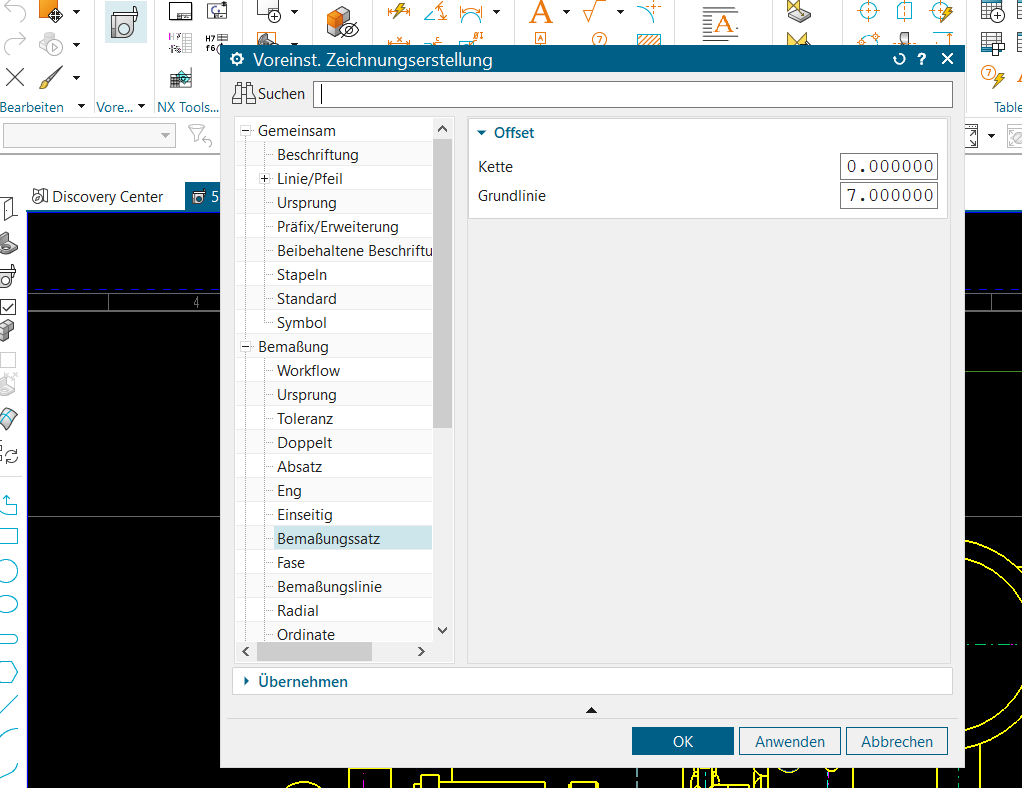Click the help question mark in dialog
This screenshot has width=1022, height=788.
point(922,60)
